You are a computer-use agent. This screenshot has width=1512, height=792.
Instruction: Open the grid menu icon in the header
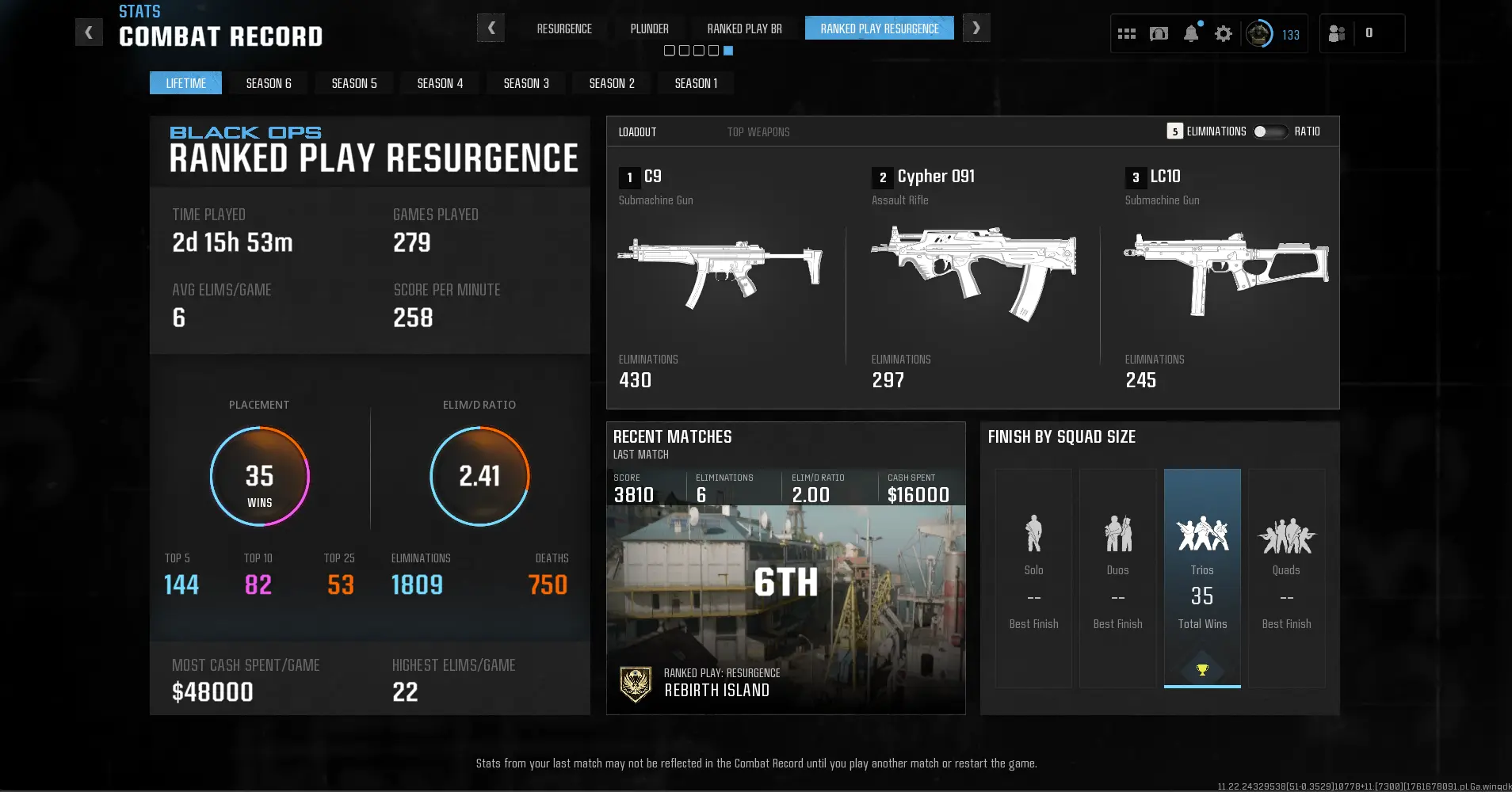tap(1126, 34)
